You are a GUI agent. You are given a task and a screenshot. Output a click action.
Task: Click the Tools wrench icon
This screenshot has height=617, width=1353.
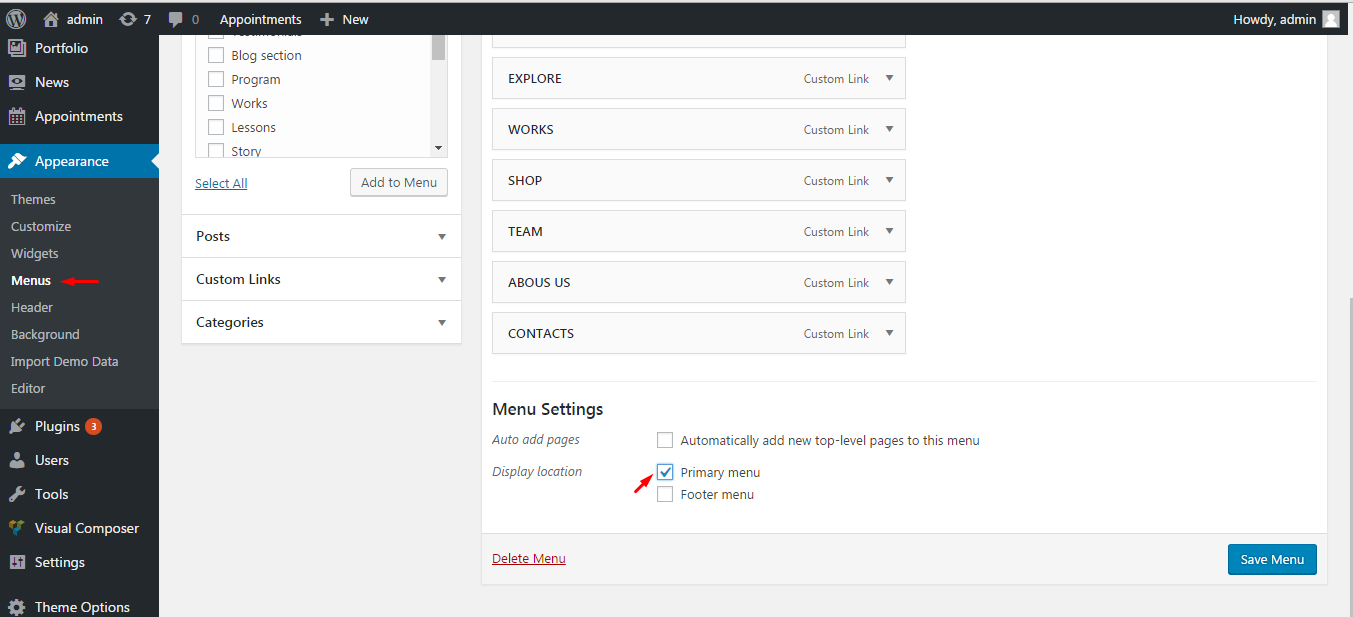click(x=17, y=494)
